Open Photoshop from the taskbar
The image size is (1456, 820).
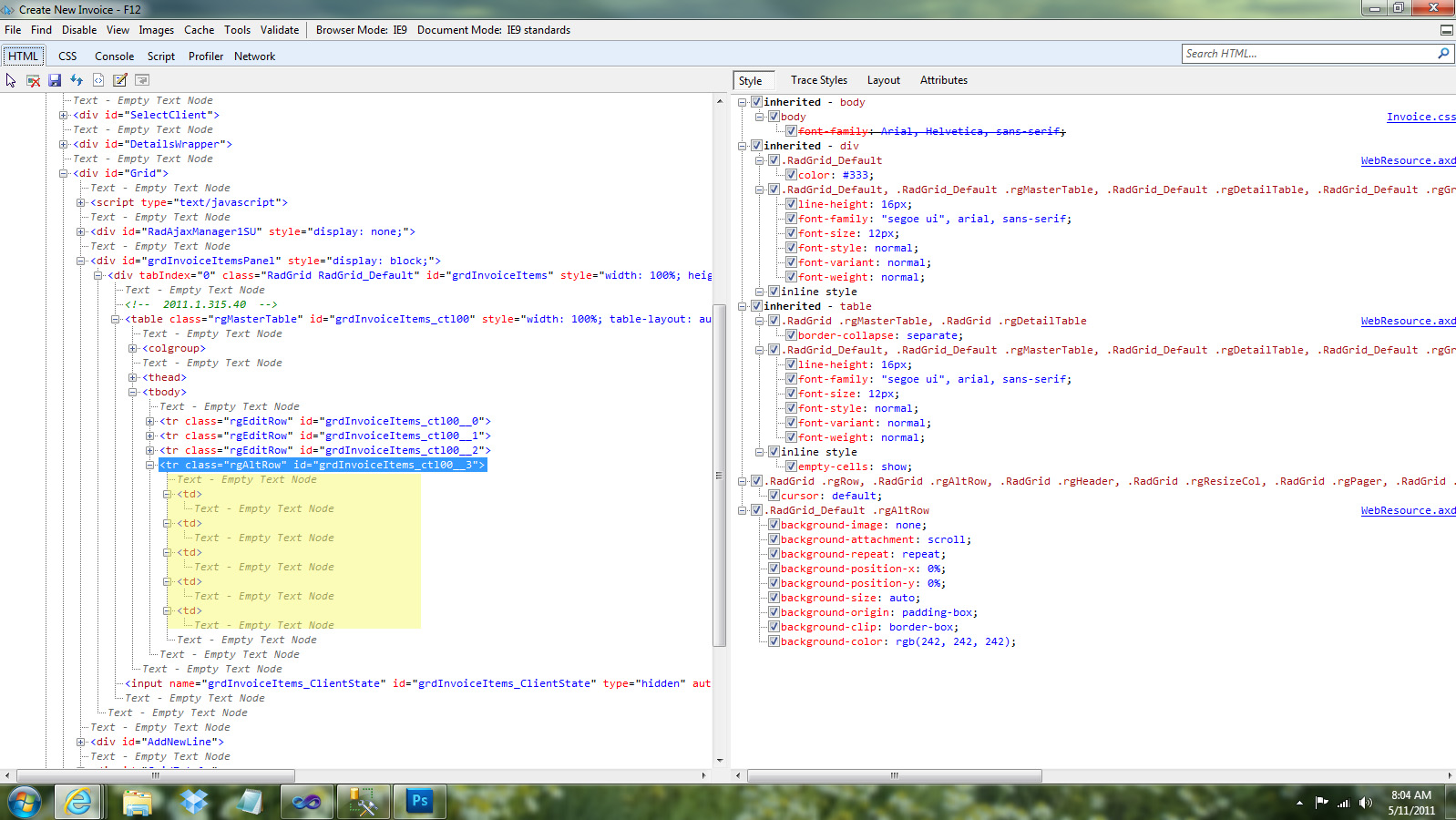tap(419, 802)
